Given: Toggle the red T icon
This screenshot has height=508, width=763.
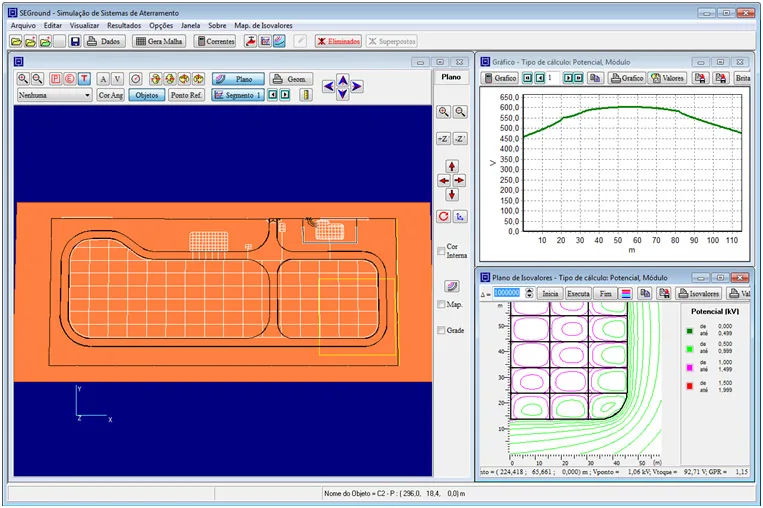Looking at the screenshot, I should (x=84, y=79).
